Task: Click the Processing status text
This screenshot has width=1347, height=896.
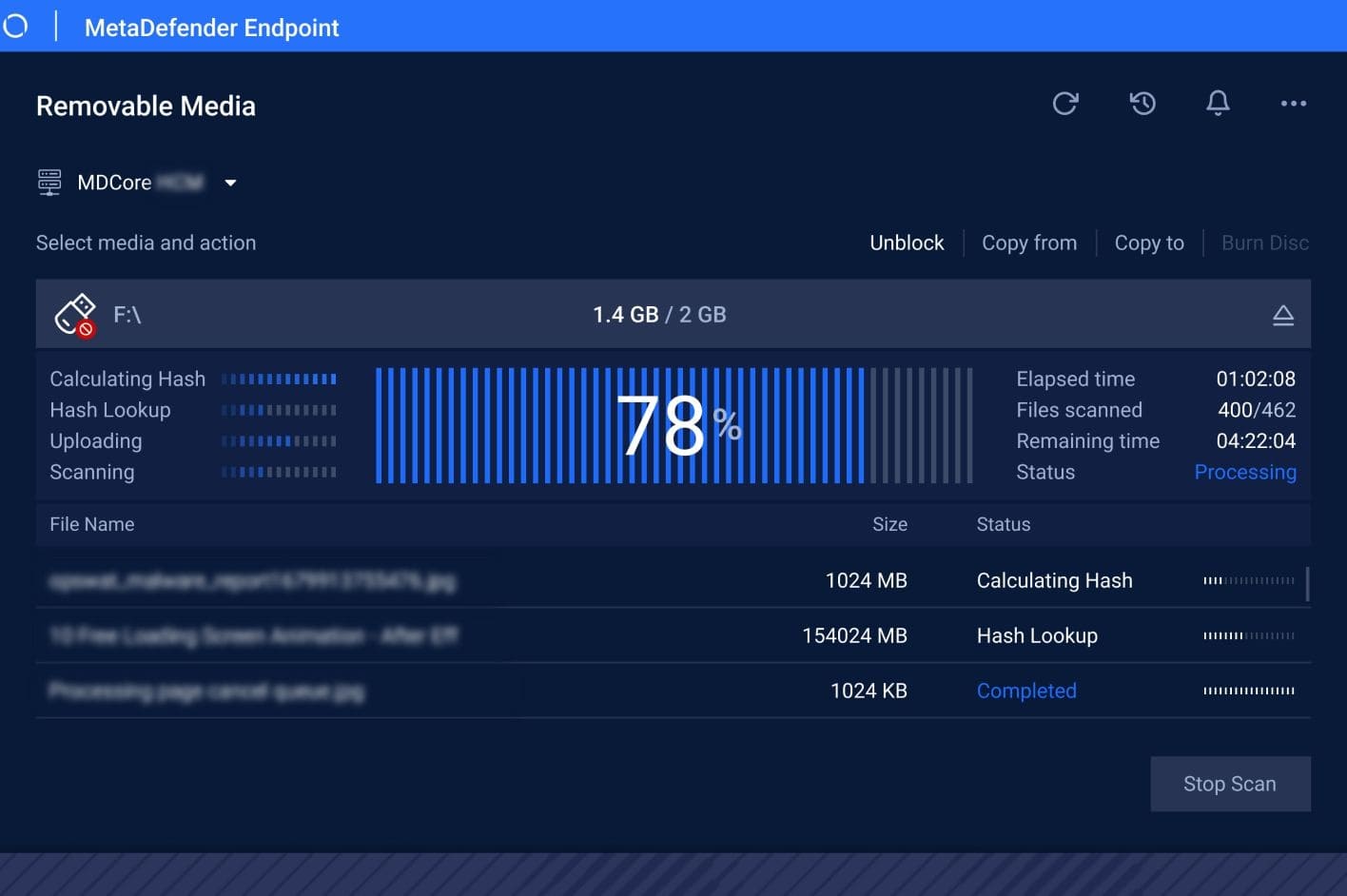Action: click(1245, 472)
